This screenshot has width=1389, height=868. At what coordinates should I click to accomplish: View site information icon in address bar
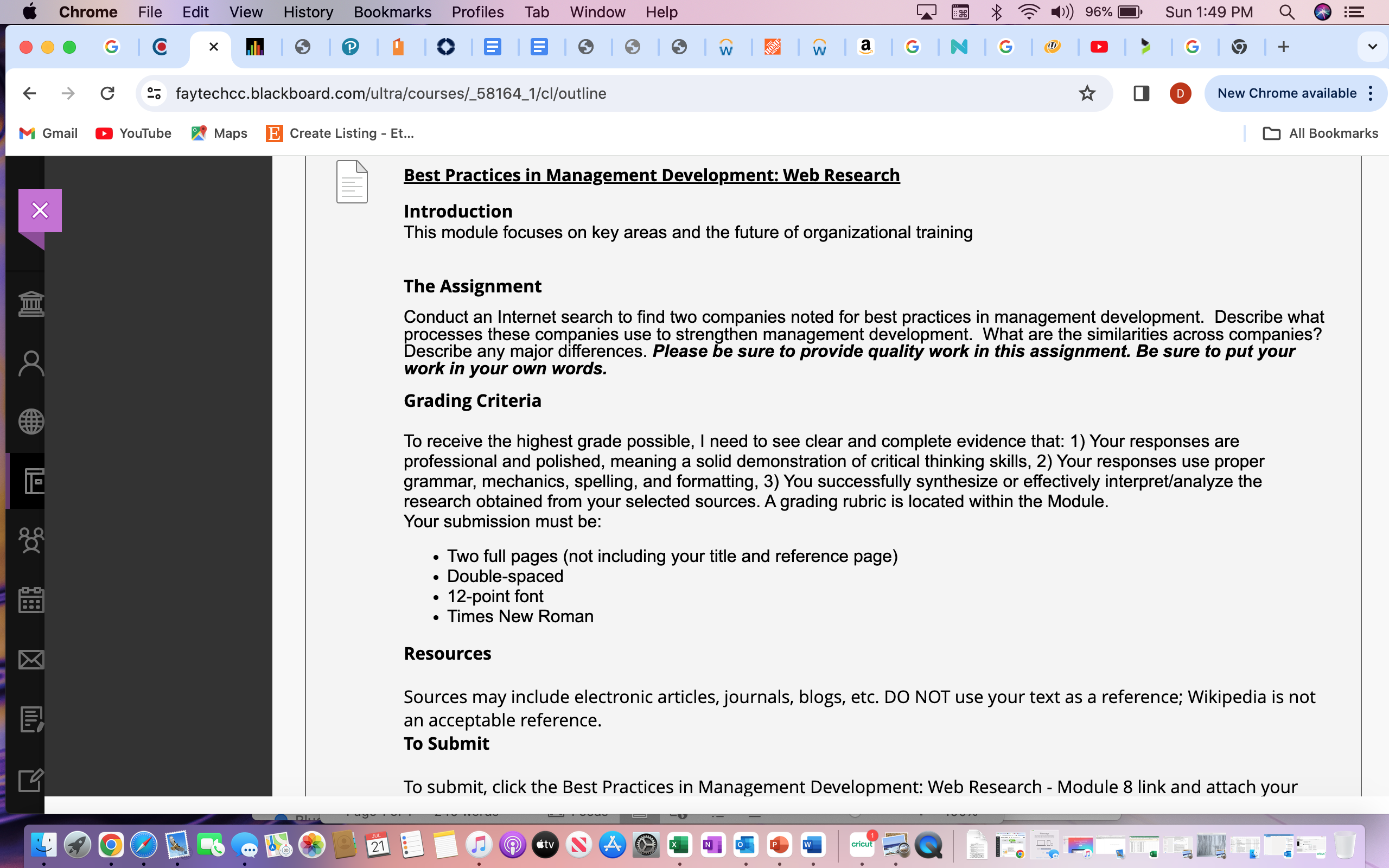click(x=154, y=93)
